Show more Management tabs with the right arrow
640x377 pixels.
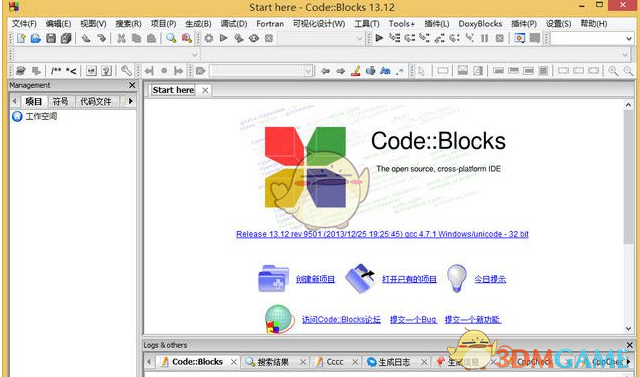(x=131, y=101)
